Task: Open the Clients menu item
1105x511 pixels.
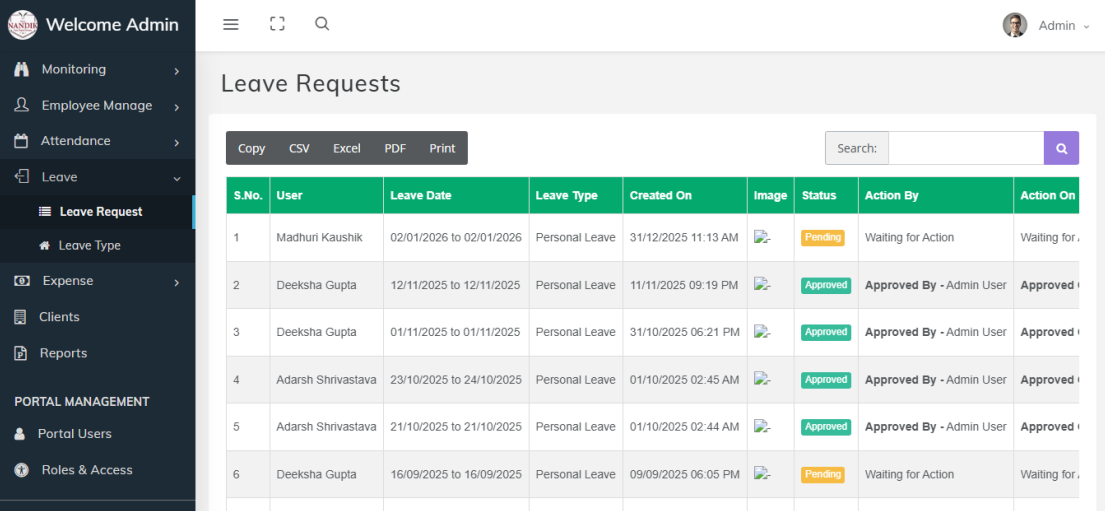Action: (97, 317)
